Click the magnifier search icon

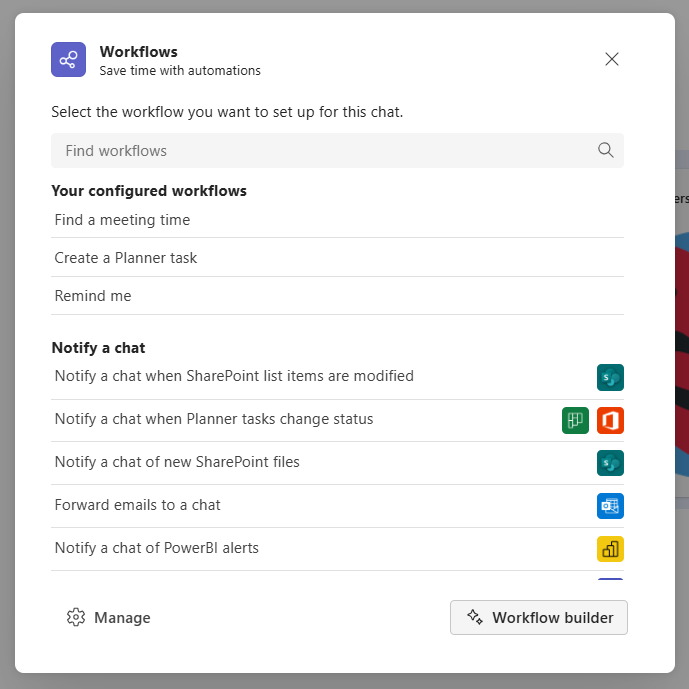(606, 150)
